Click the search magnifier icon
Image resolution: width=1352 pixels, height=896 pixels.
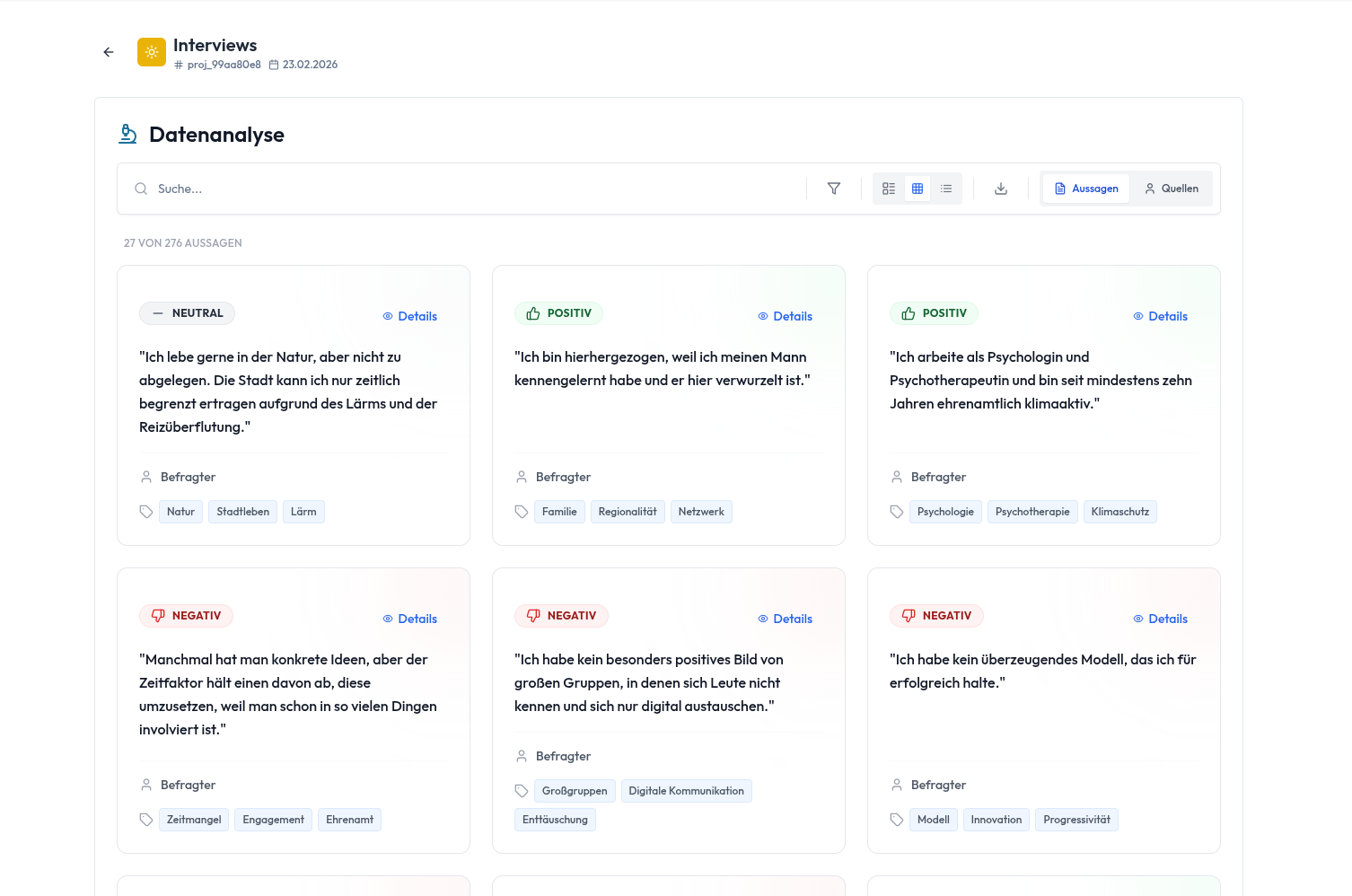tap(141, 189)
